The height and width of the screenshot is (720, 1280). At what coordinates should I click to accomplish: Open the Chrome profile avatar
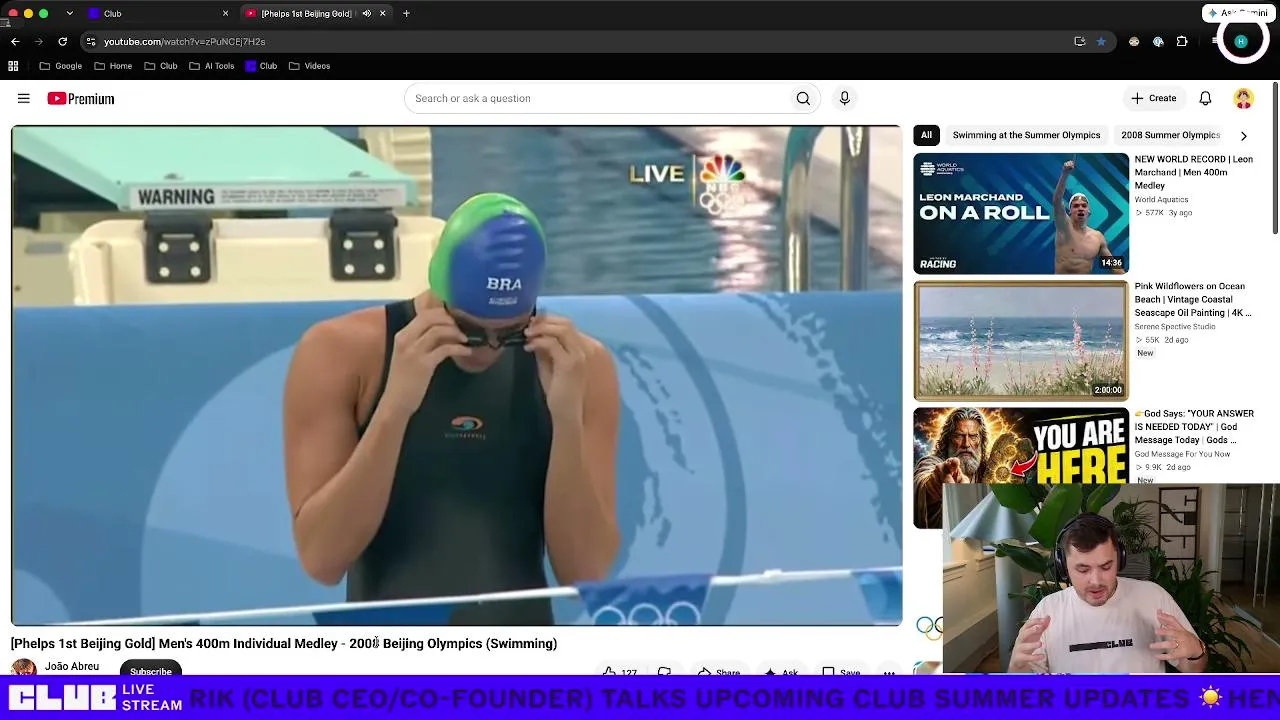(x=1242, y=41)
